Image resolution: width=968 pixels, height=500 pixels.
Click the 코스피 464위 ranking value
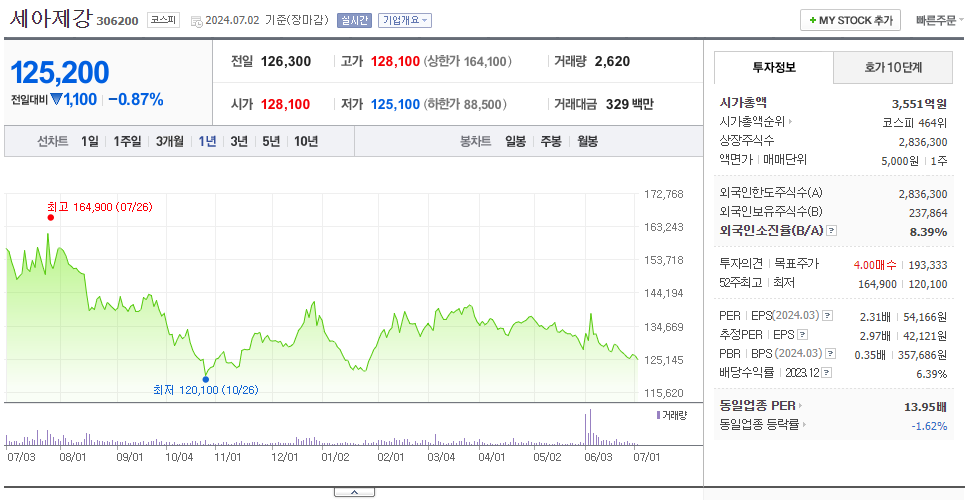point(915,122)
